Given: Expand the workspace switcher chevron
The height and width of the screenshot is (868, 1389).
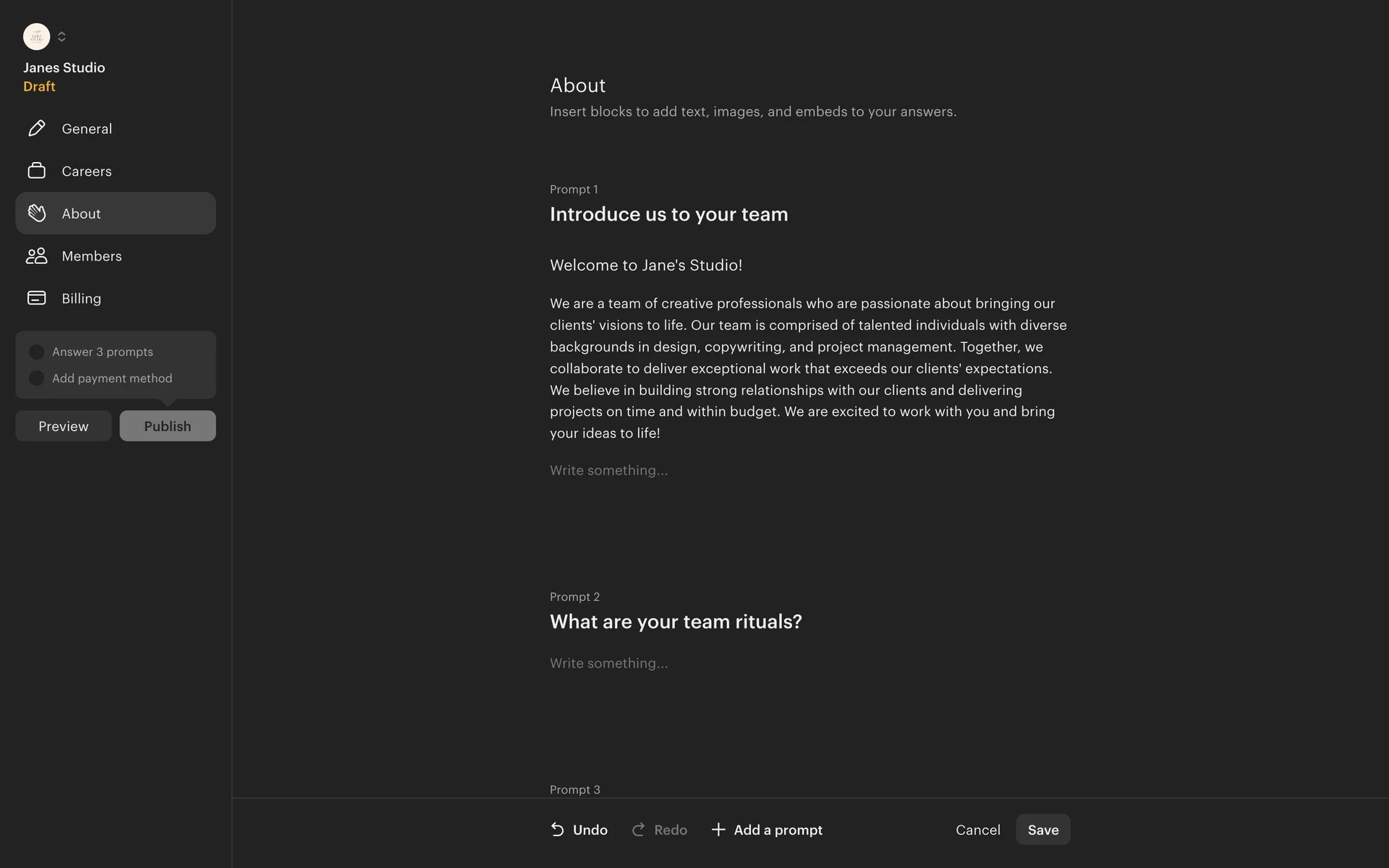Looking at the screenshot, I should [x=61, y=36].
